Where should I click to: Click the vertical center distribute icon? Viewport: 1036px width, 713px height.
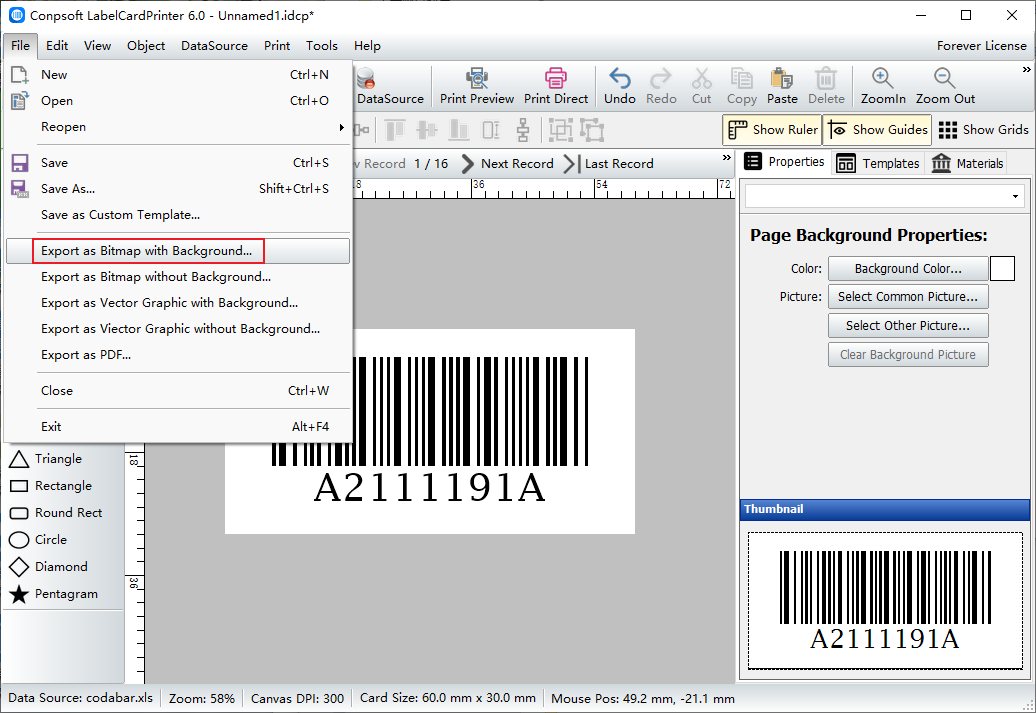tap(523, 130)
